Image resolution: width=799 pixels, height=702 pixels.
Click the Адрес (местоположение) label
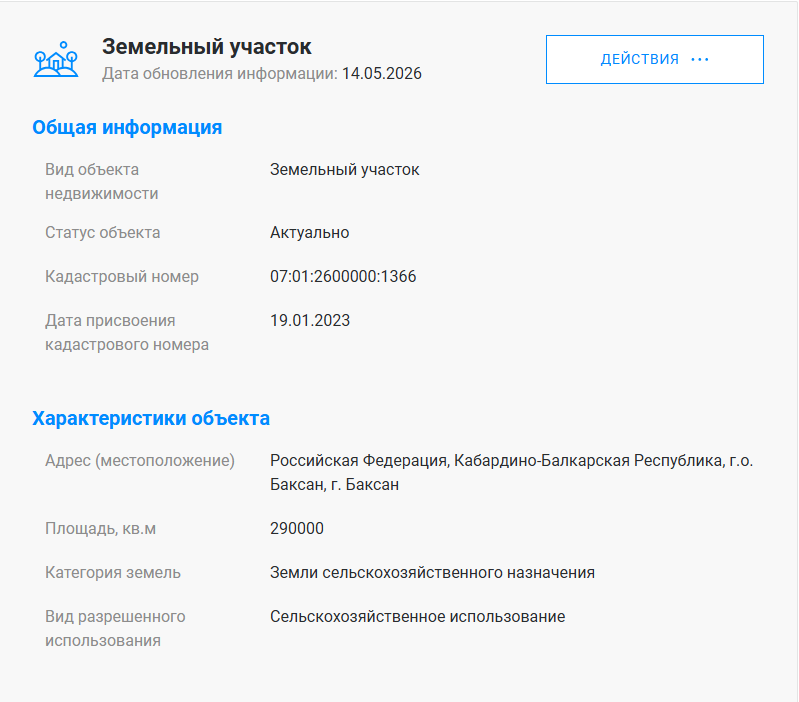pos(140,461)
